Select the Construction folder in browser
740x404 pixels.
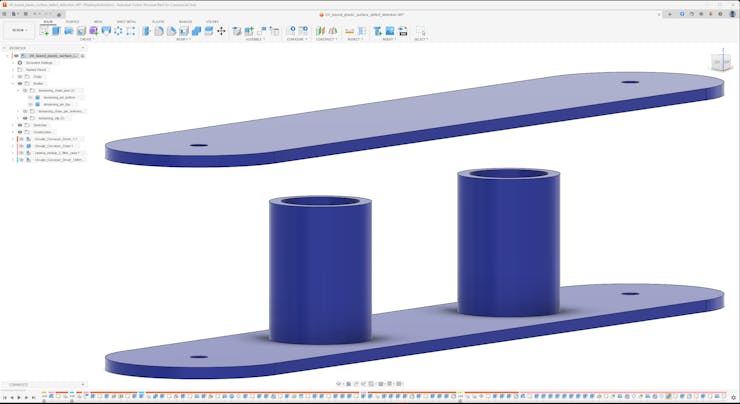click(x=42, y=132)
